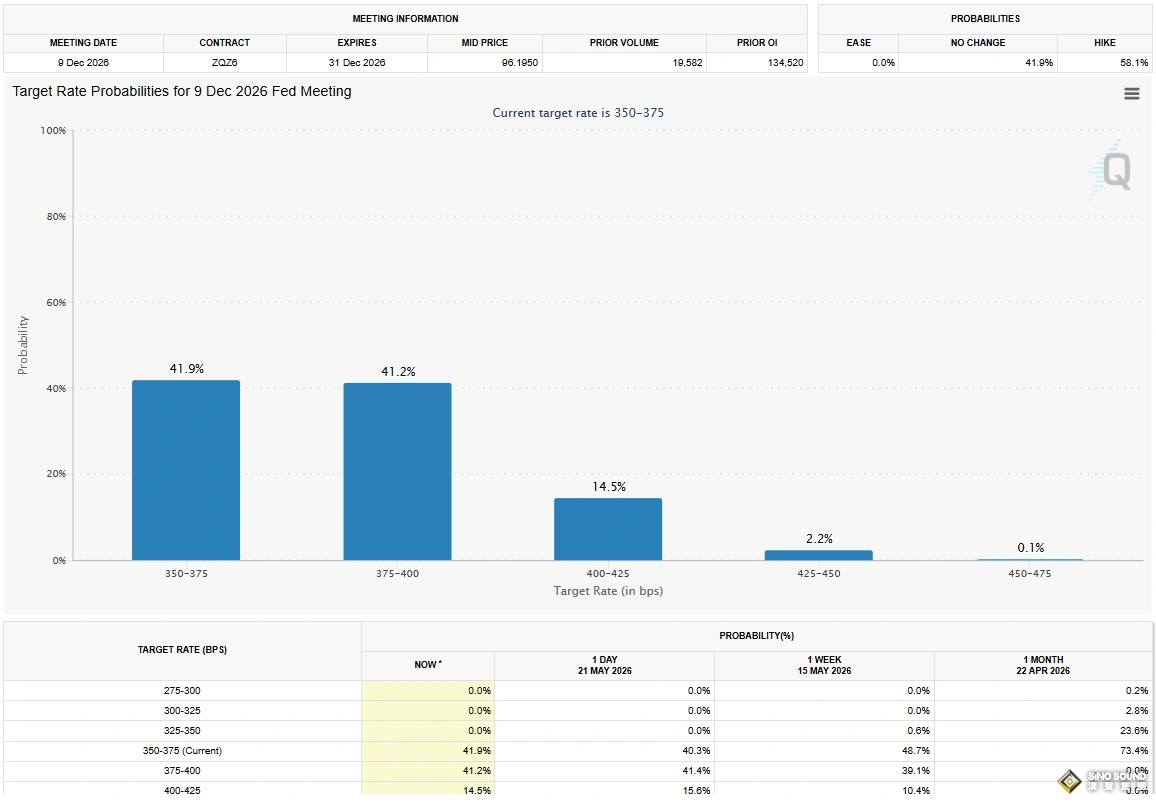Viewport: 1156px width, 803px height.
Task: Click the 96.1950 mid price value
Action: 520,63
